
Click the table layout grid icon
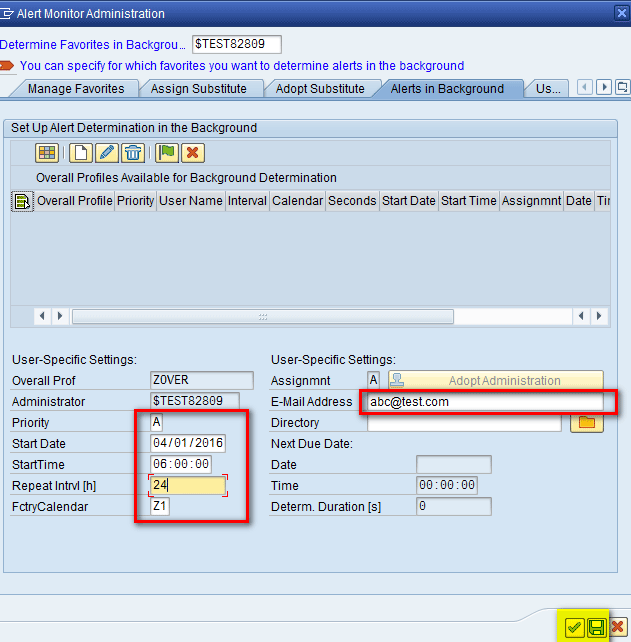pos(47,153)
